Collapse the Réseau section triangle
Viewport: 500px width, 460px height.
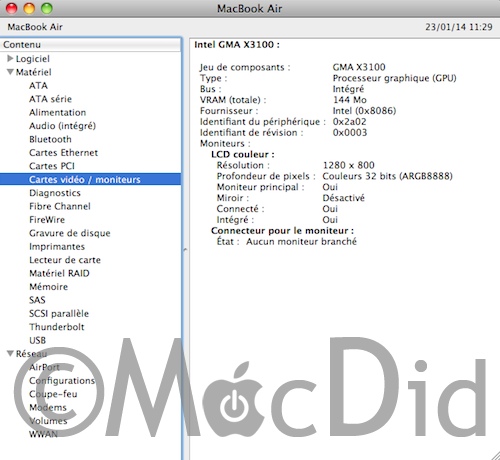[10, 354]
